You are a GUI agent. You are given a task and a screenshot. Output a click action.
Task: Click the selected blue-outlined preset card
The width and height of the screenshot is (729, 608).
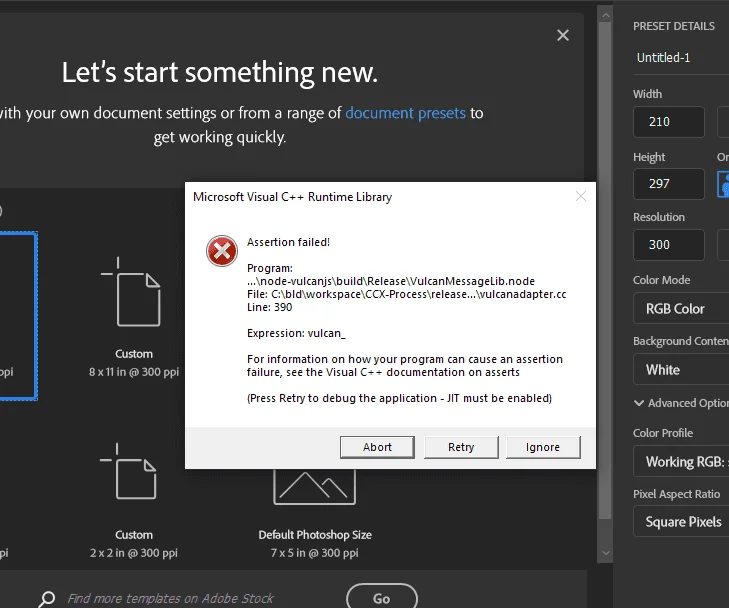click(x=18, y=316)
